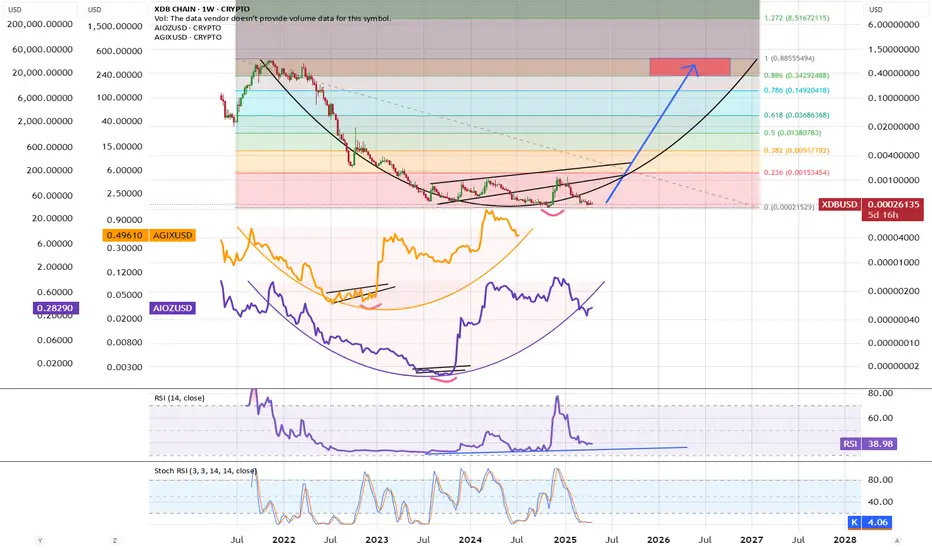Click 60.00 on the RSI scale
Image resolution: width=932 pixels, height=550 pixels.
pos(880,418)
